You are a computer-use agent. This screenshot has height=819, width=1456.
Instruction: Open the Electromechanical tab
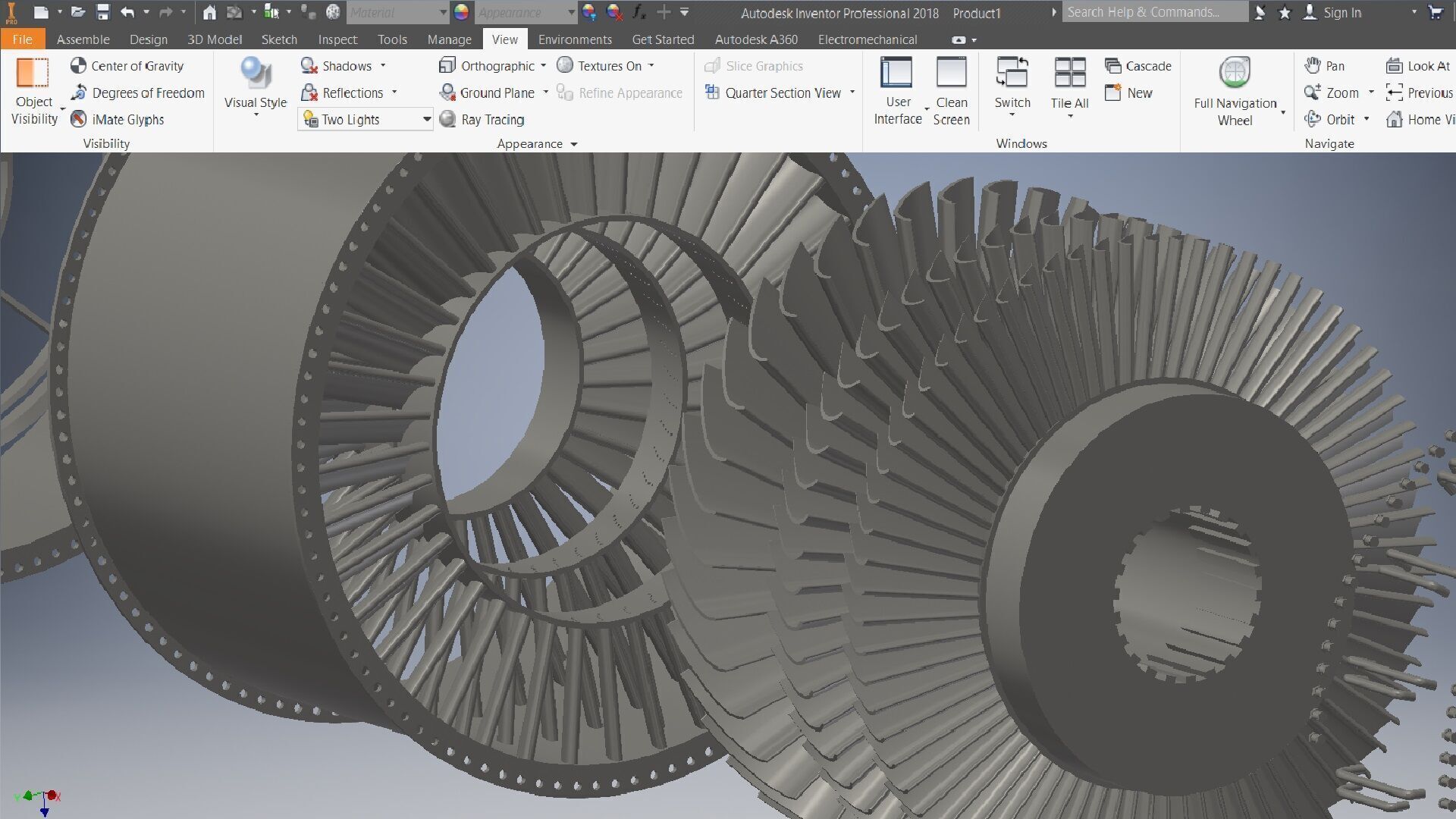[868, 39]
